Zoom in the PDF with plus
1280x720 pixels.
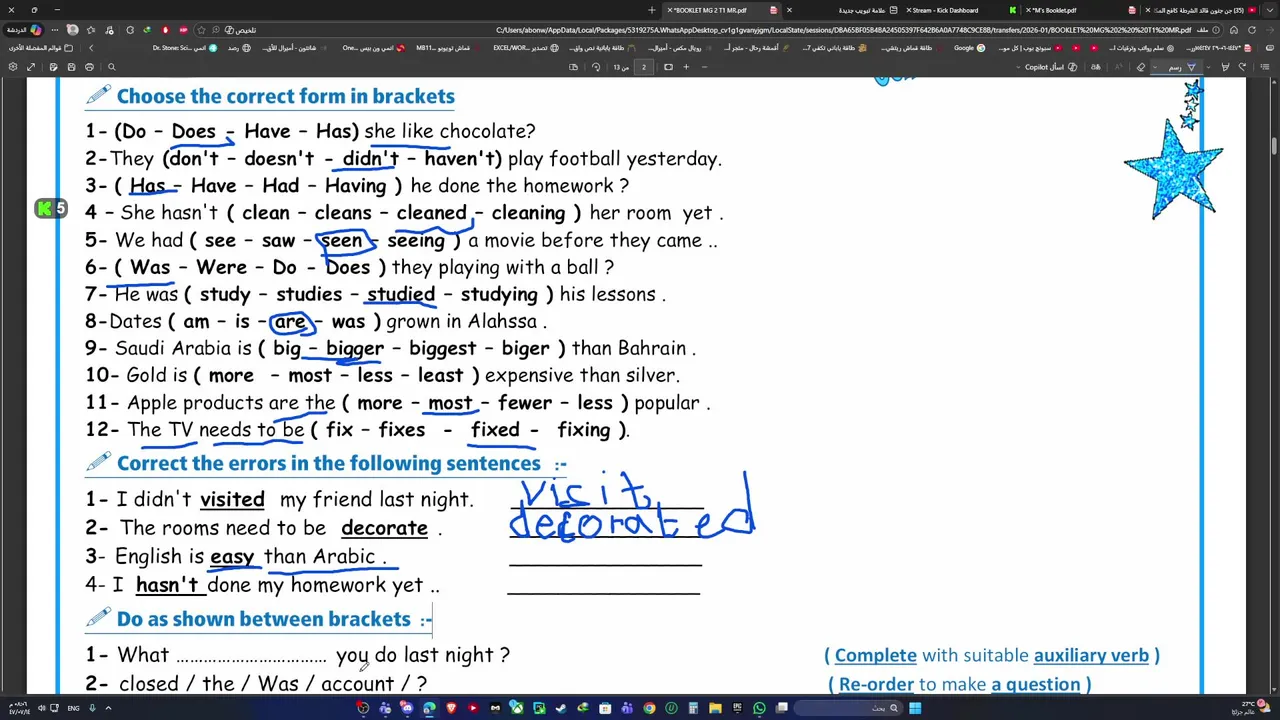pyautogui.click(x=686, y=67)
